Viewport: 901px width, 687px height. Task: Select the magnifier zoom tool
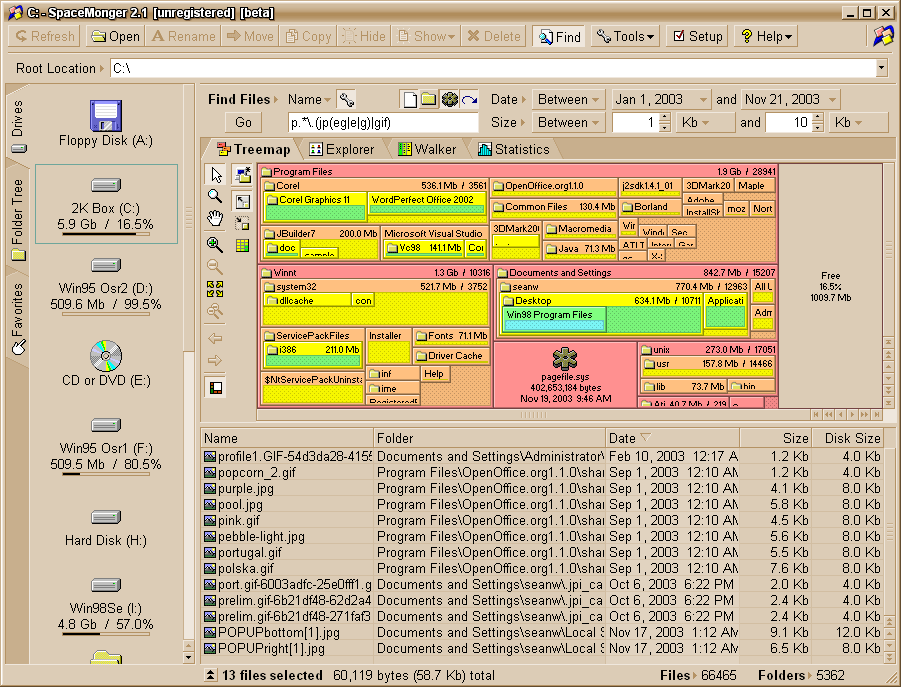click(215, 196)
